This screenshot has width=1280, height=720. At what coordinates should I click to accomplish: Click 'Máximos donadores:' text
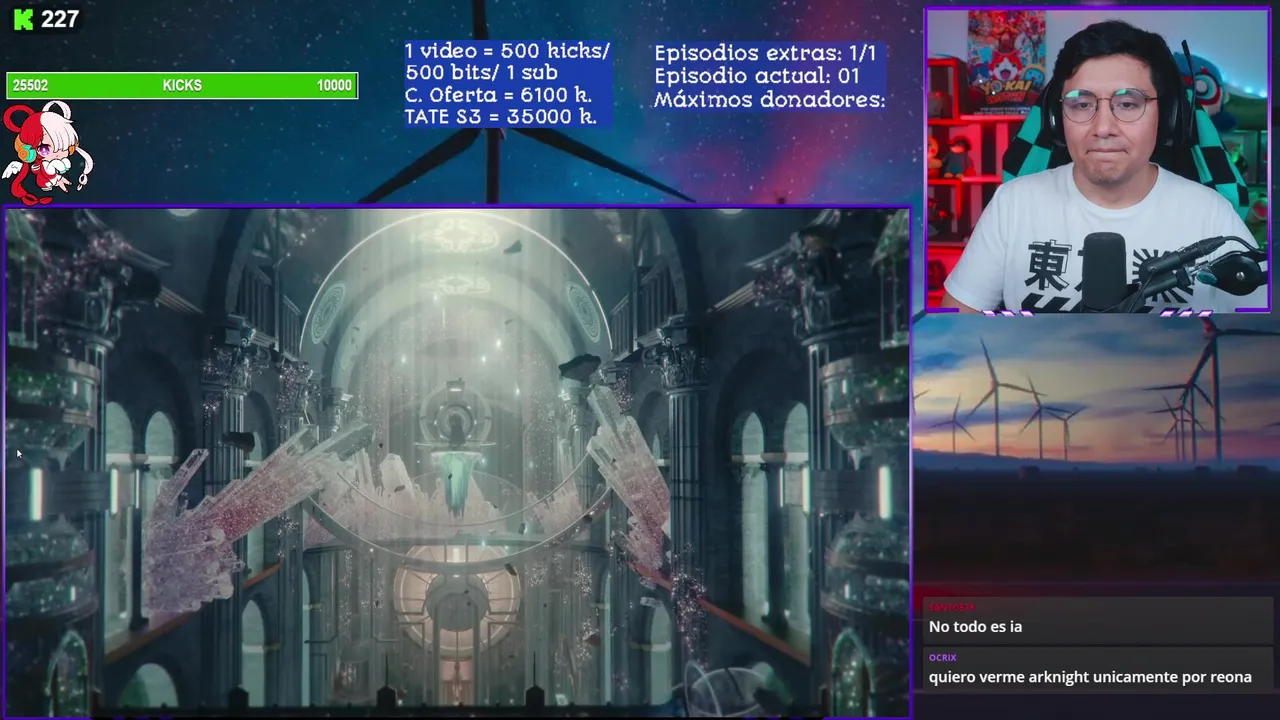tap(770, 100)
